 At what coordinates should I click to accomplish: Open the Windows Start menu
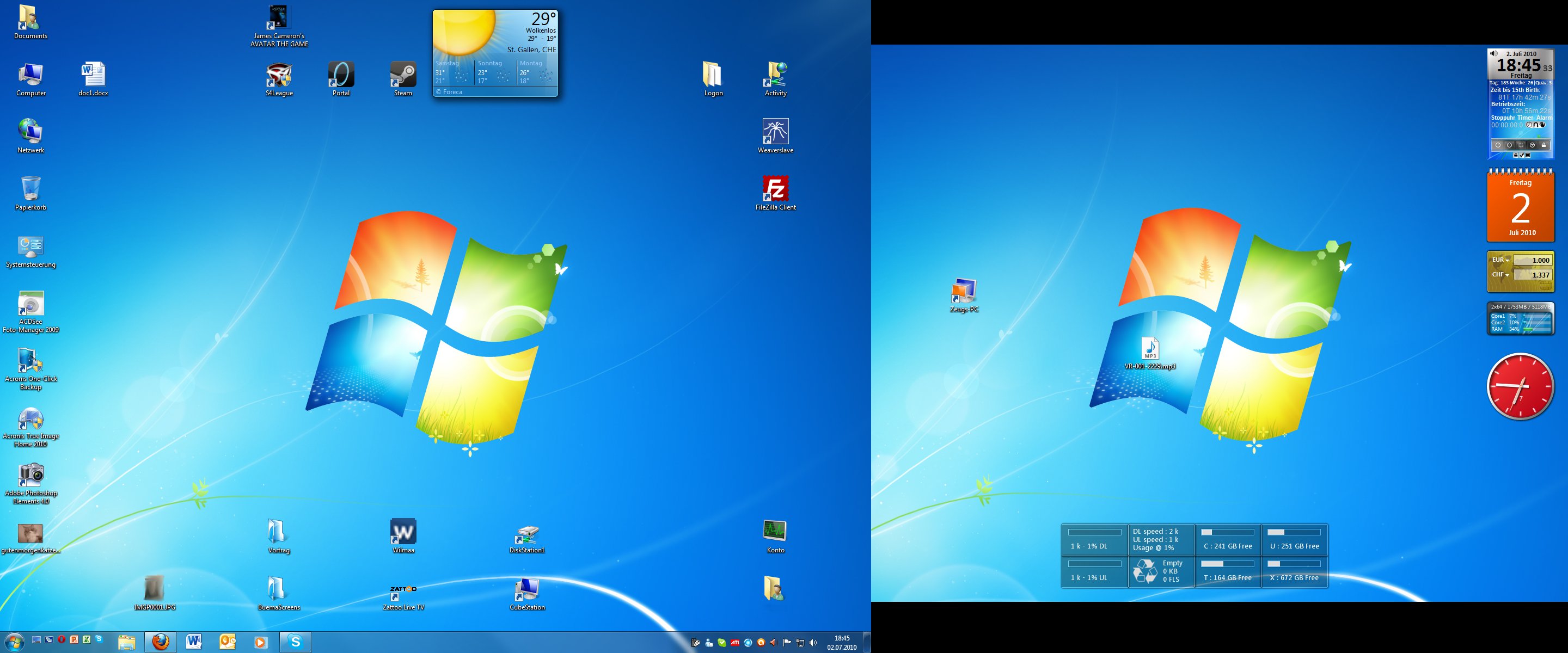[x=14, y=642]
